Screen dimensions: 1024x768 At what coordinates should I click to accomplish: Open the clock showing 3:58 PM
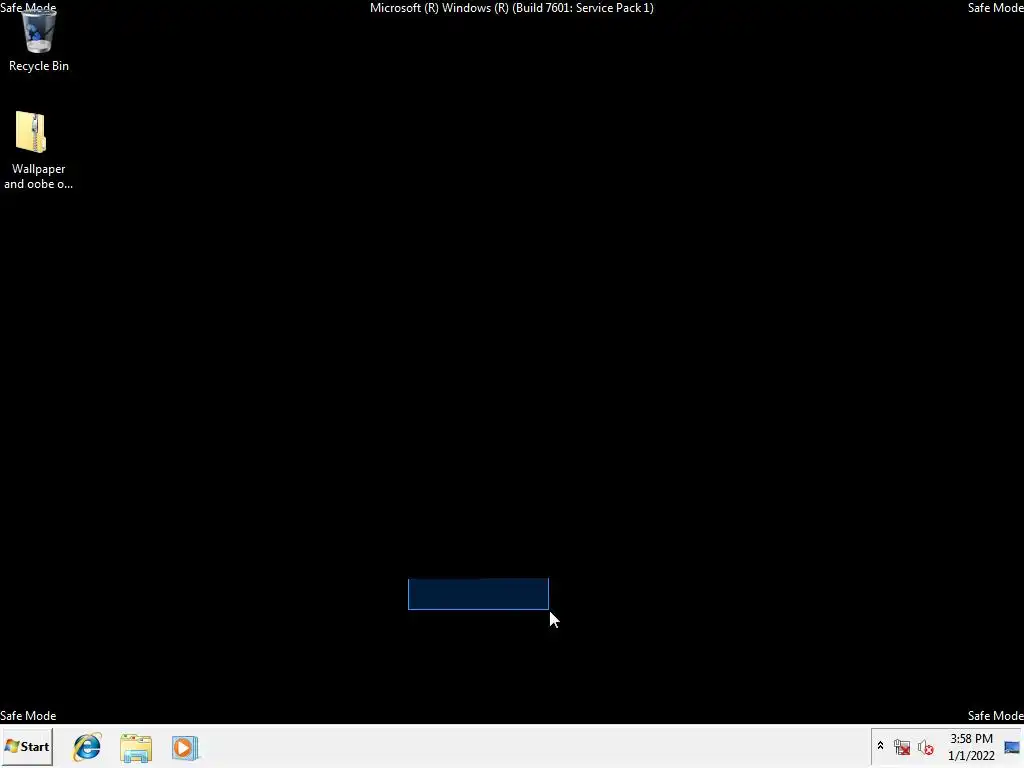(971, 747)
